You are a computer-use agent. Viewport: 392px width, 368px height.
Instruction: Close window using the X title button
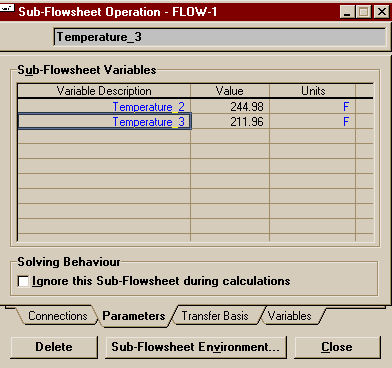coord(381,12)
